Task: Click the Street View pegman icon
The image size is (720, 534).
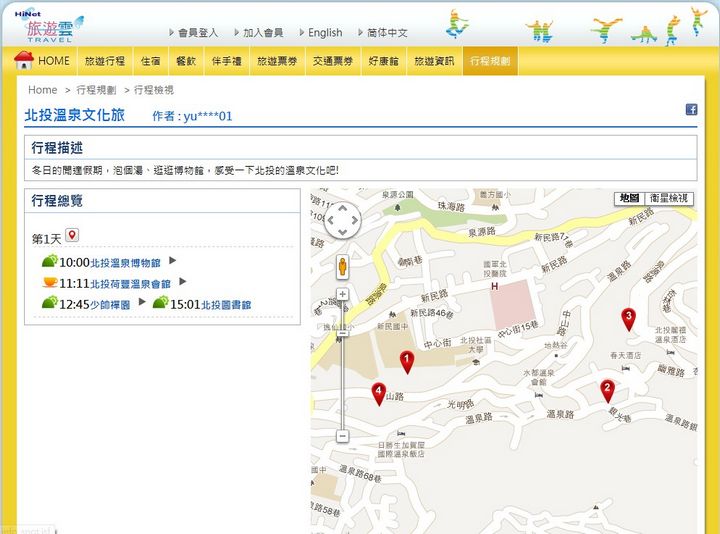Action: pyautogui.click(x=342, y=266)
